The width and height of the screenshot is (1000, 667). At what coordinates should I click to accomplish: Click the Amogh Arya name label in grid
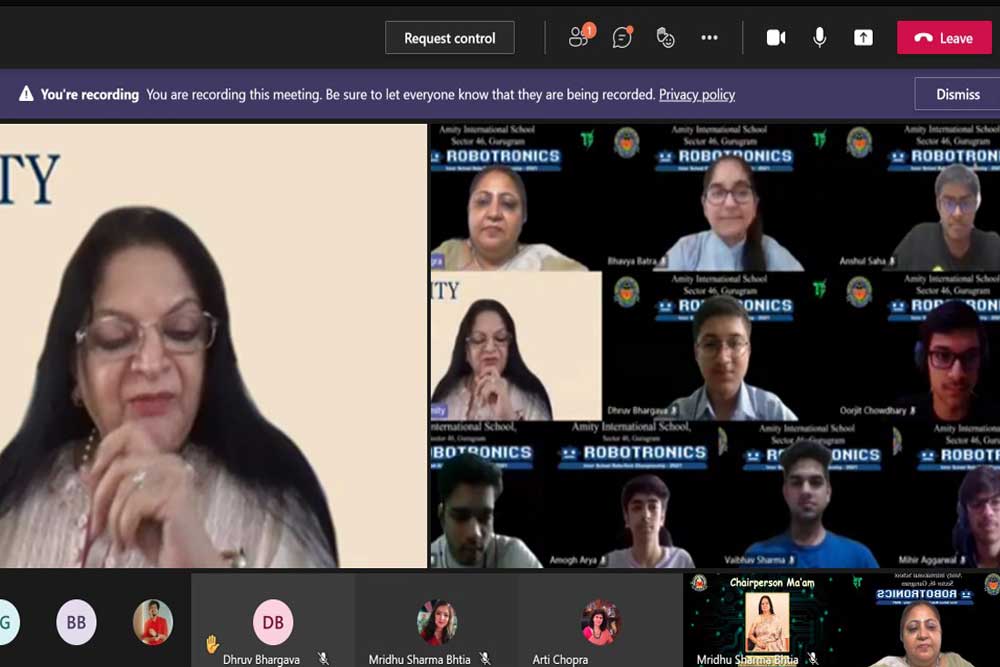[x=573, y=560]
